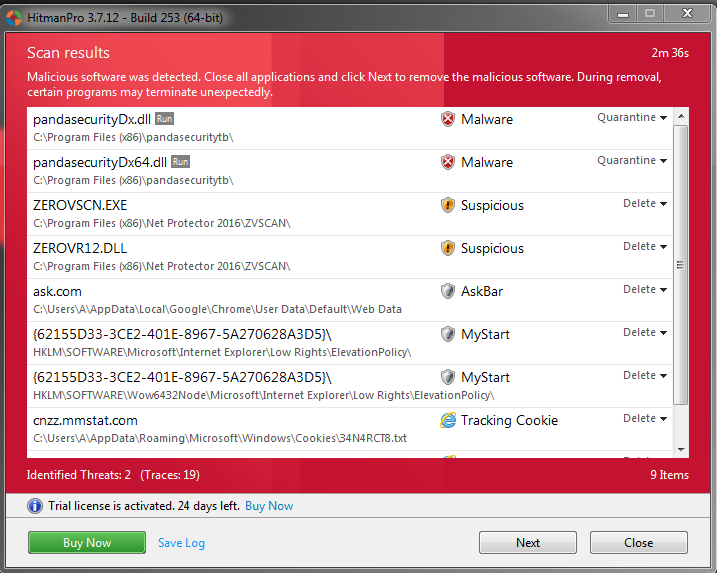Close the HitmanPro window with X

click(687, 14)
